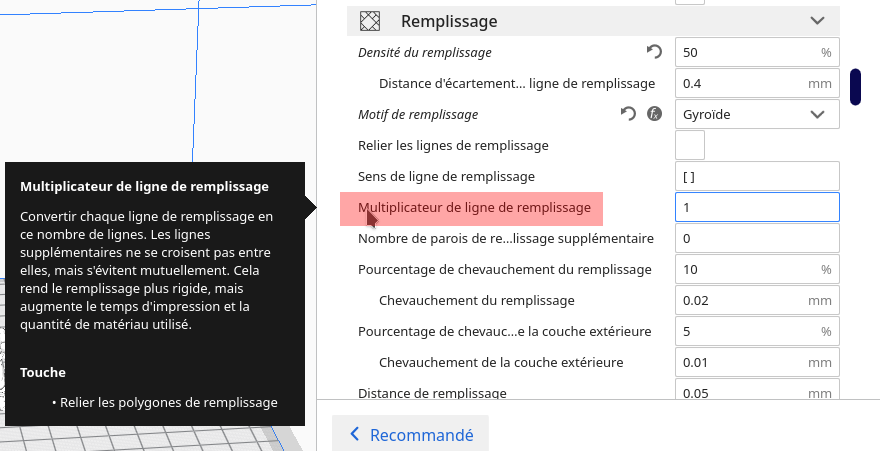Enable the Relier les lignes de remplissage checkbox

(x=690, y=145)
